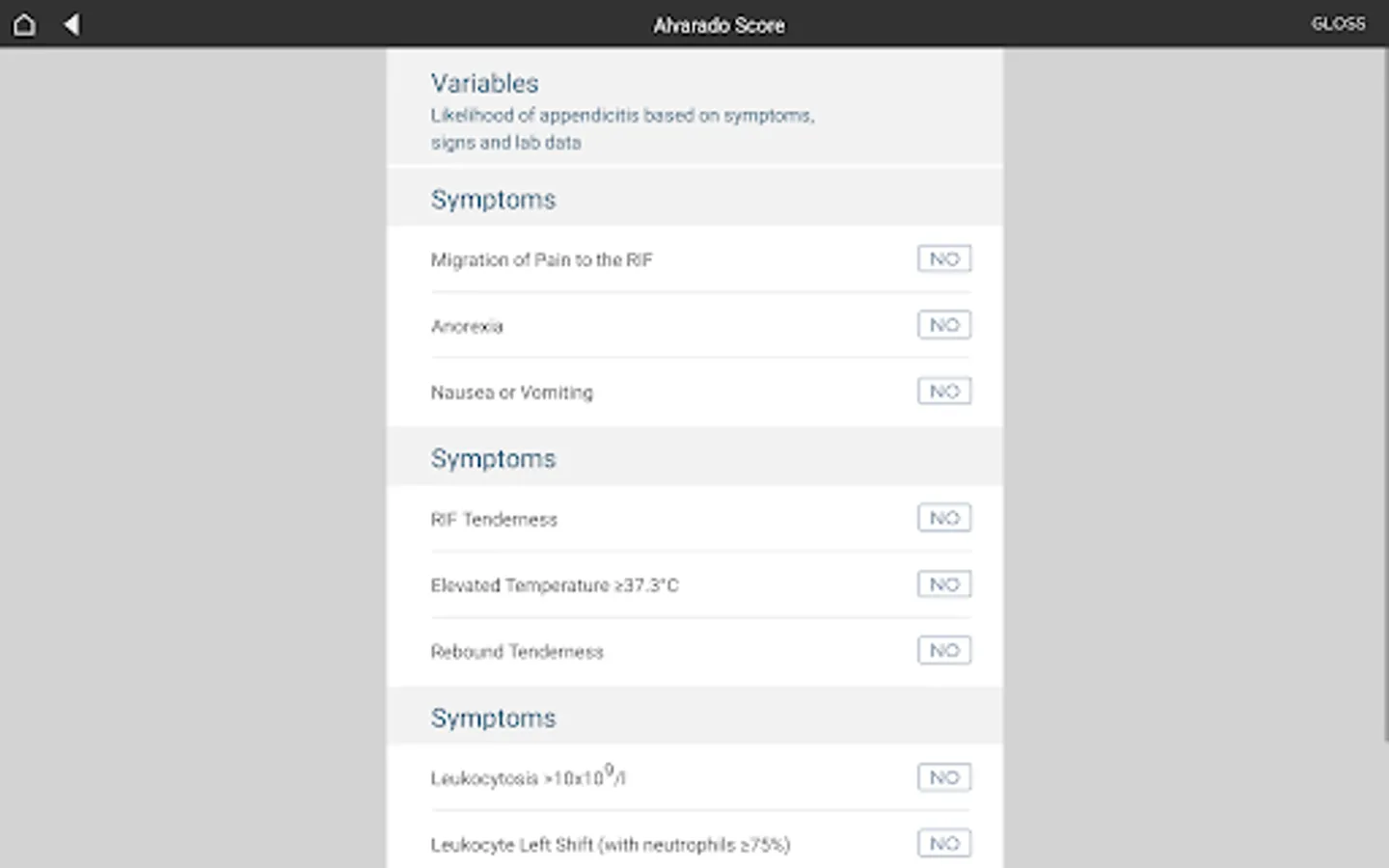The height and width of the screenshot is (868, 1389).
Task: Click the appendicitis likelihood description text
Action: pyautogui.click(x=622, y=128)
